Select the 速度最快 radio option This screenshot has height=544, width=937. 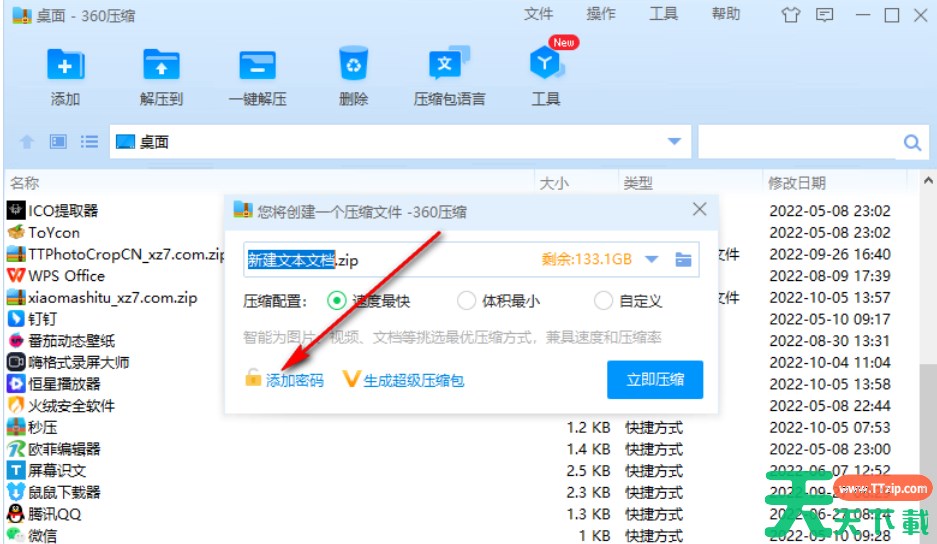(337, 300)
